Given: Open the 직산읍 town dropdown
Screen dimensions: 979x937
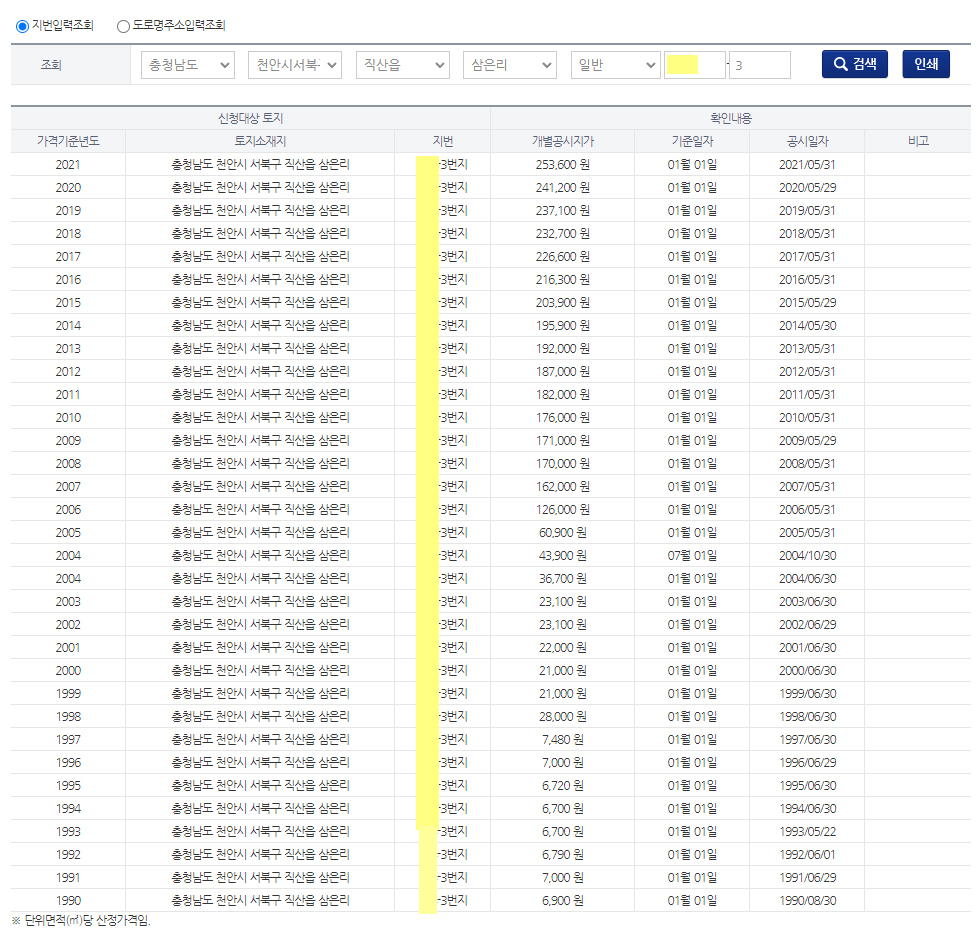Looking at the screenshot, I should pos(402,65).
